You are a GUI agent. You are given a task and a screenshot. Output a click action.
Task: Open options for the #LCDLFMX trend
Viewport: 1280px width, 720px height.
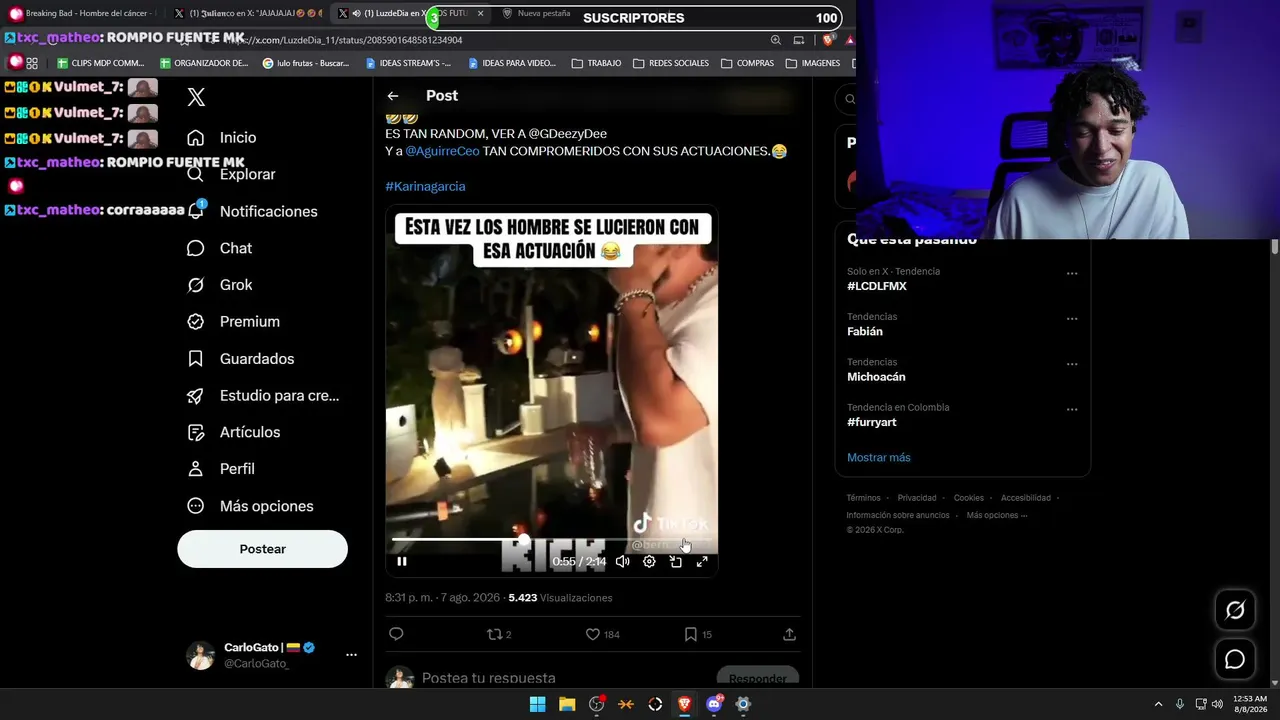1072,273
